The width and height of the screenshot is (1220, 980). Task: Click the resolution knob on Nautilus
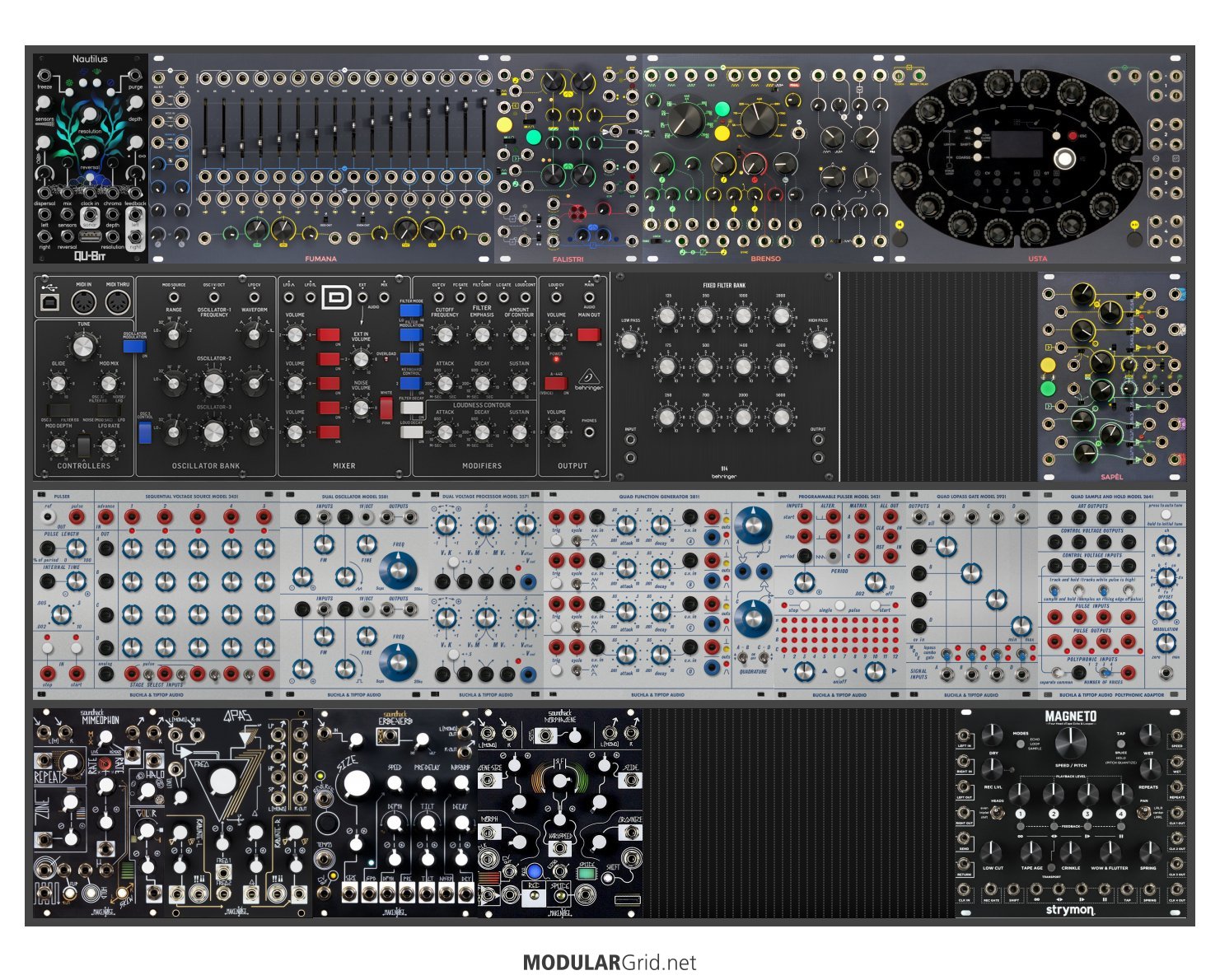(90, 115)
